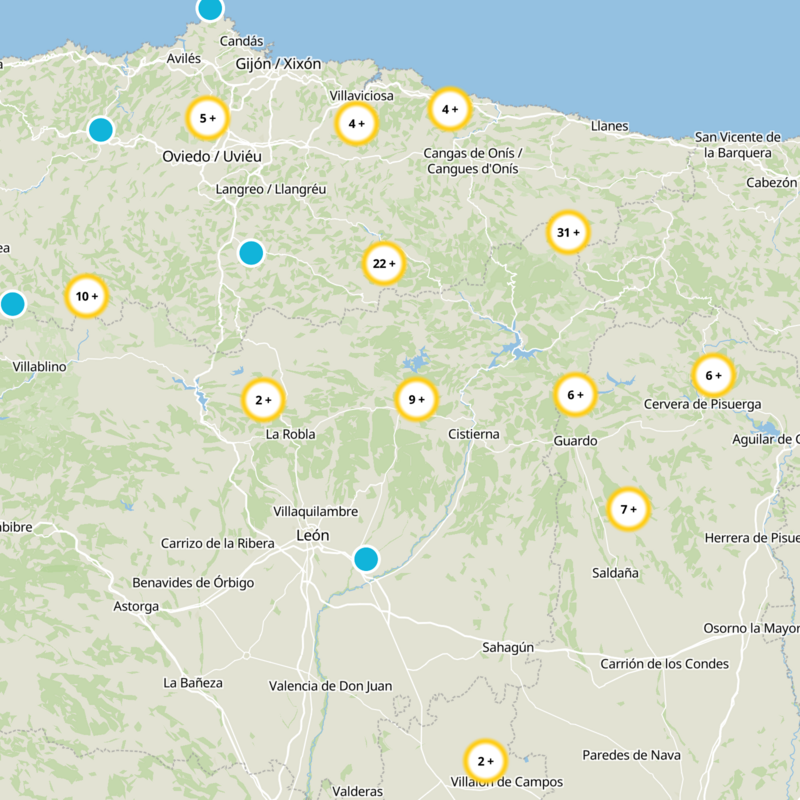
Task: Click the Carrión de los Condes label
Action: click(664, 664)
